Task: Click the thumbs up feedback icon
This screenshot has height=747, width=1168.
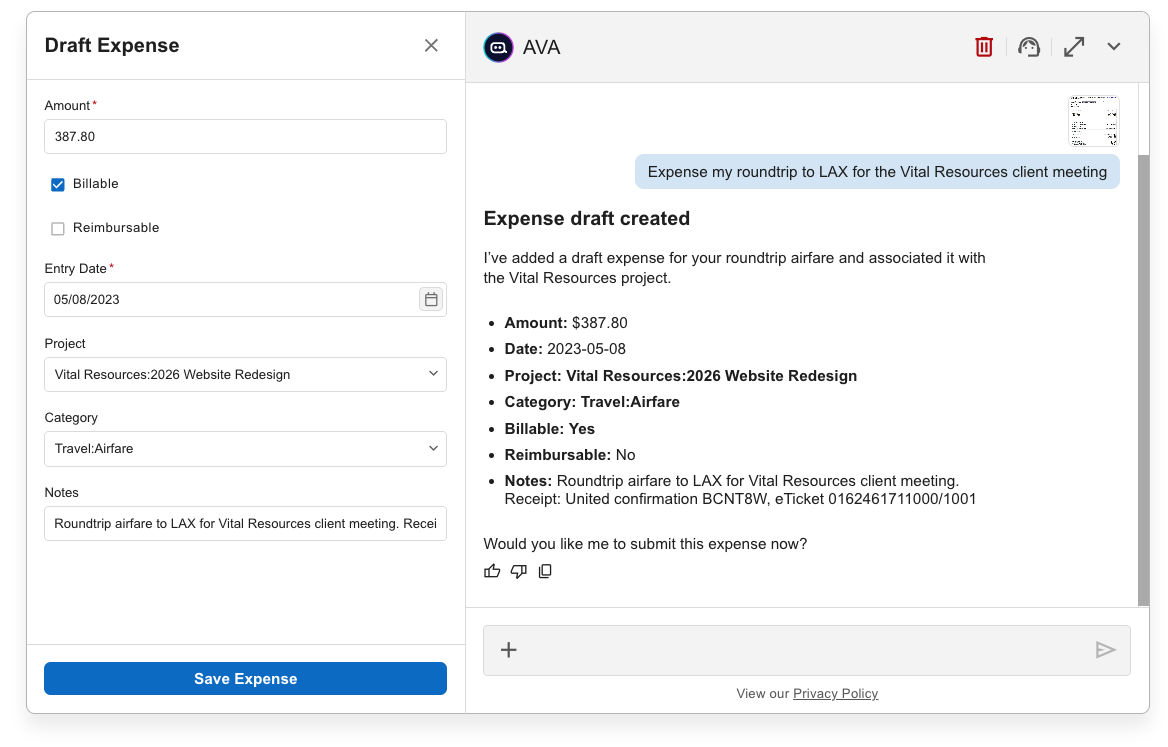Action: tap(492, 571)
